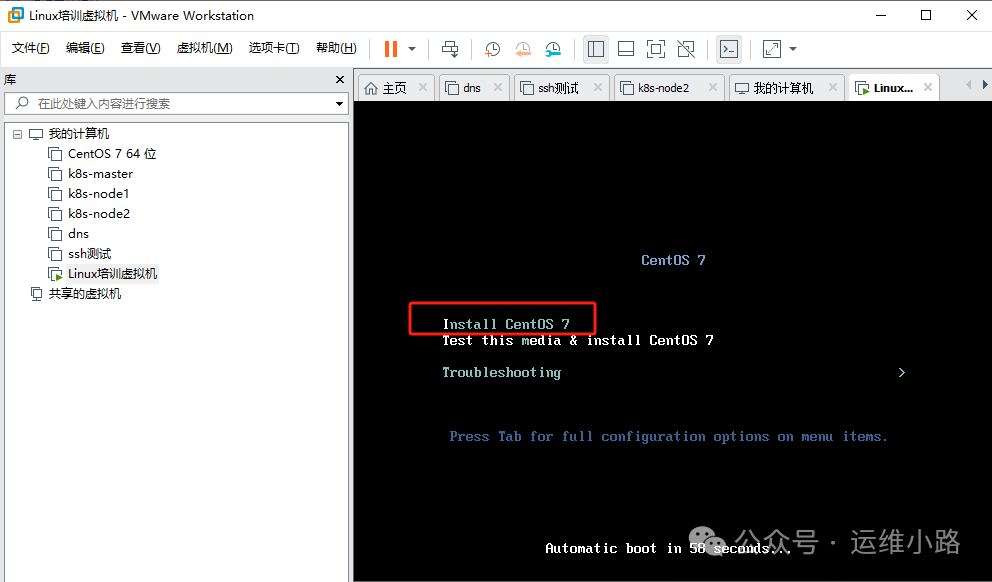The image size is (992, 582).
Task: Click the stretch guest display icon
Action: point(772,49)
